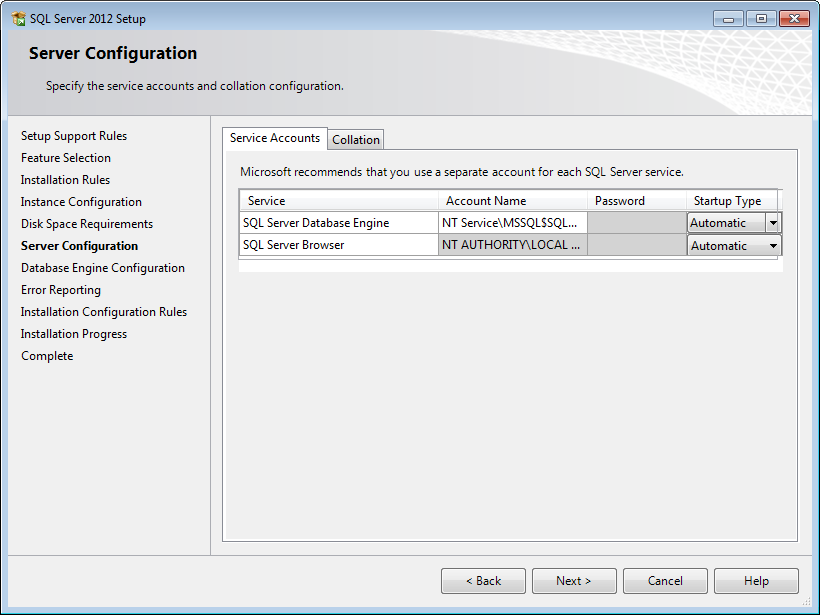
Task: Click Installation Progress step
Action: pyautogui.click(x=74, y=334)
